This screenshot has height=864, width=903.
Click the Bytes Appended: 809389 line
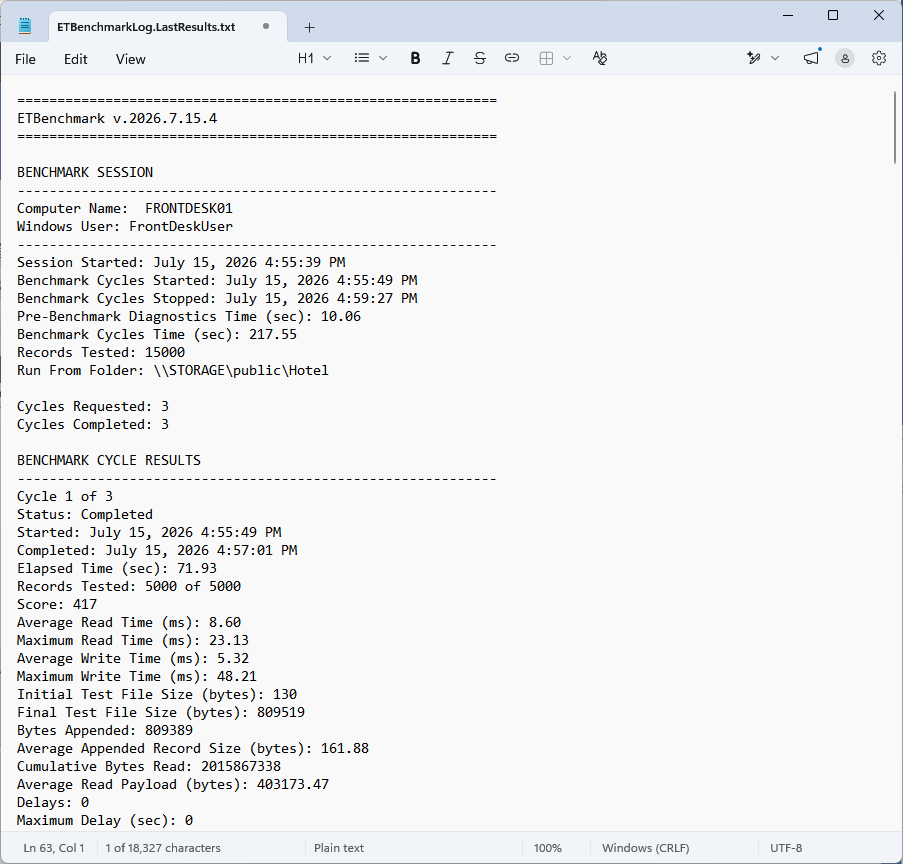tap(105, 730)
